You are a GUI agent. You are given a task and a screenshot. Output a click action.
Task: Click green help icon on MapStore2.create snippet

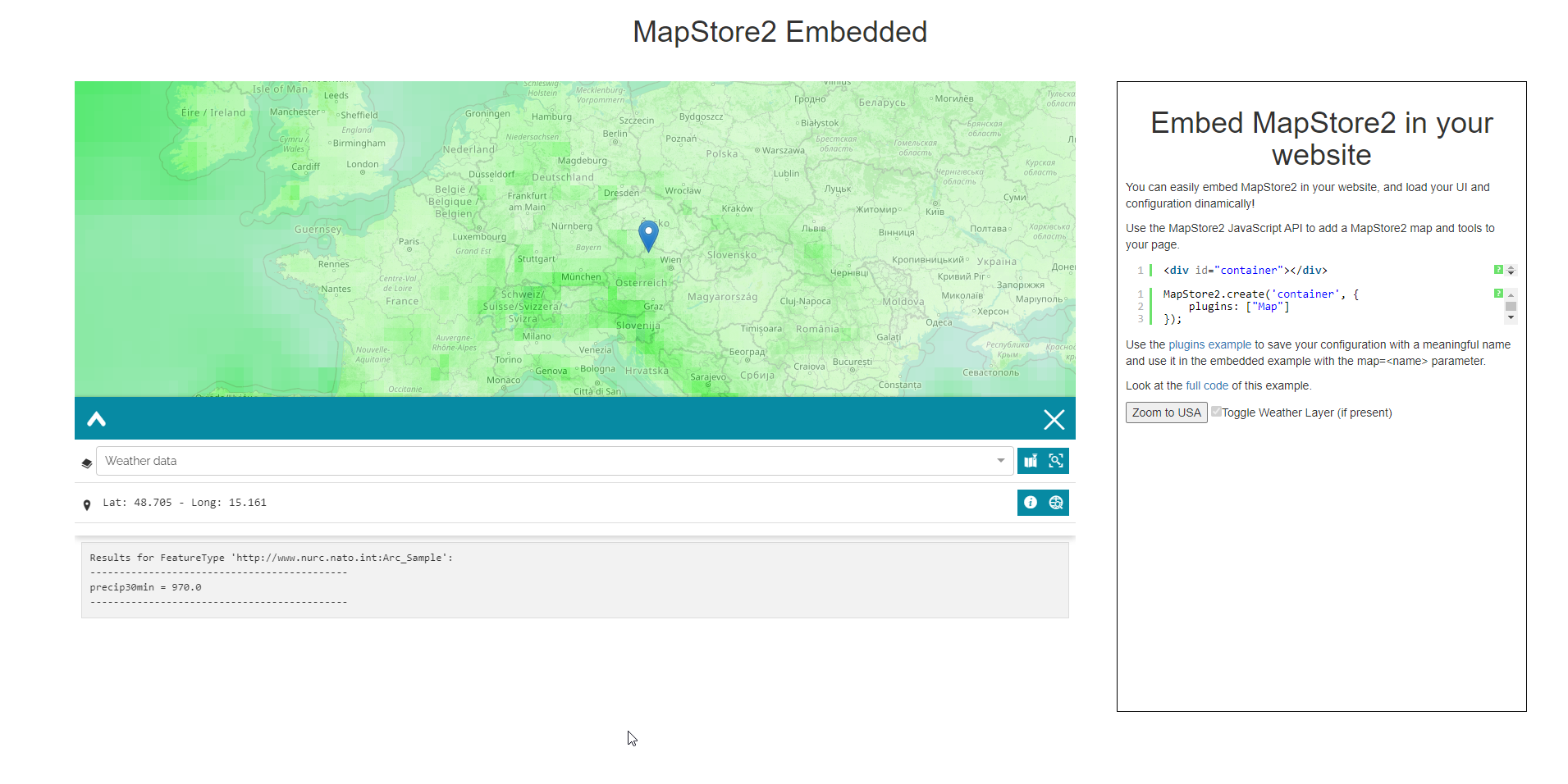1498,294
